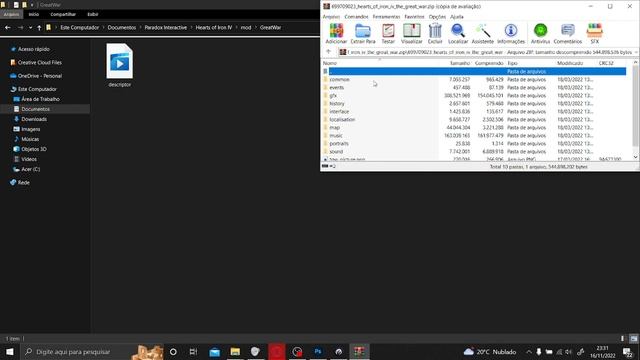Viewport: 640px width, 360px height.
Task: Open Área de Trabalho in sidebar
Action: (40, 99)
